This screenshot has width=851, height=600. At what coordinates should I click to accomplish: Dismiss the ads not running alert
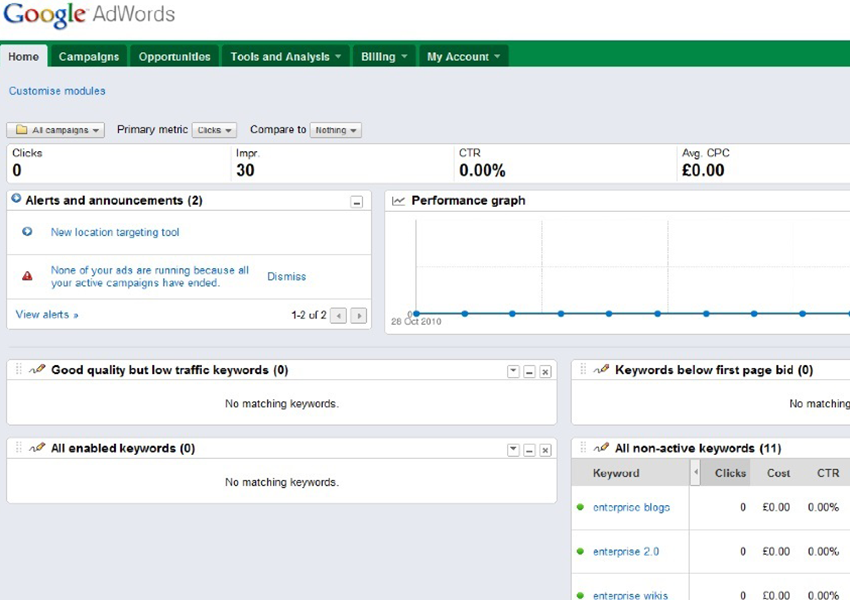click(x=287, y=276)
